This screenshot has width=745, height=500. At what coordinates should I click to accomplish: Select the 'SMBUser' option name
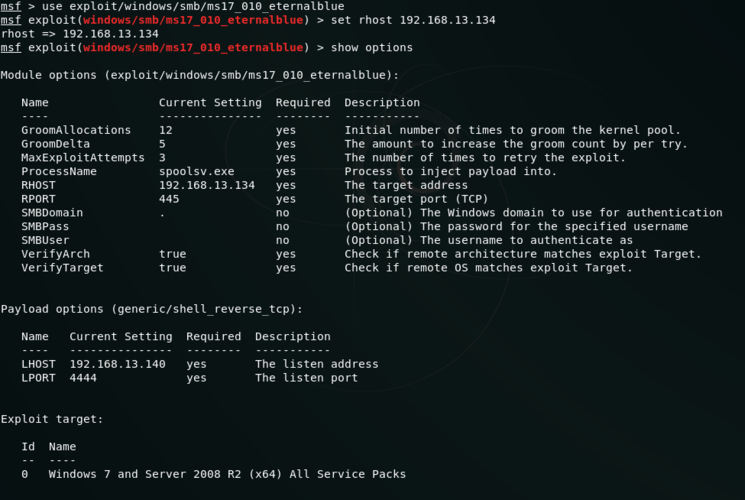click(45, 240)
